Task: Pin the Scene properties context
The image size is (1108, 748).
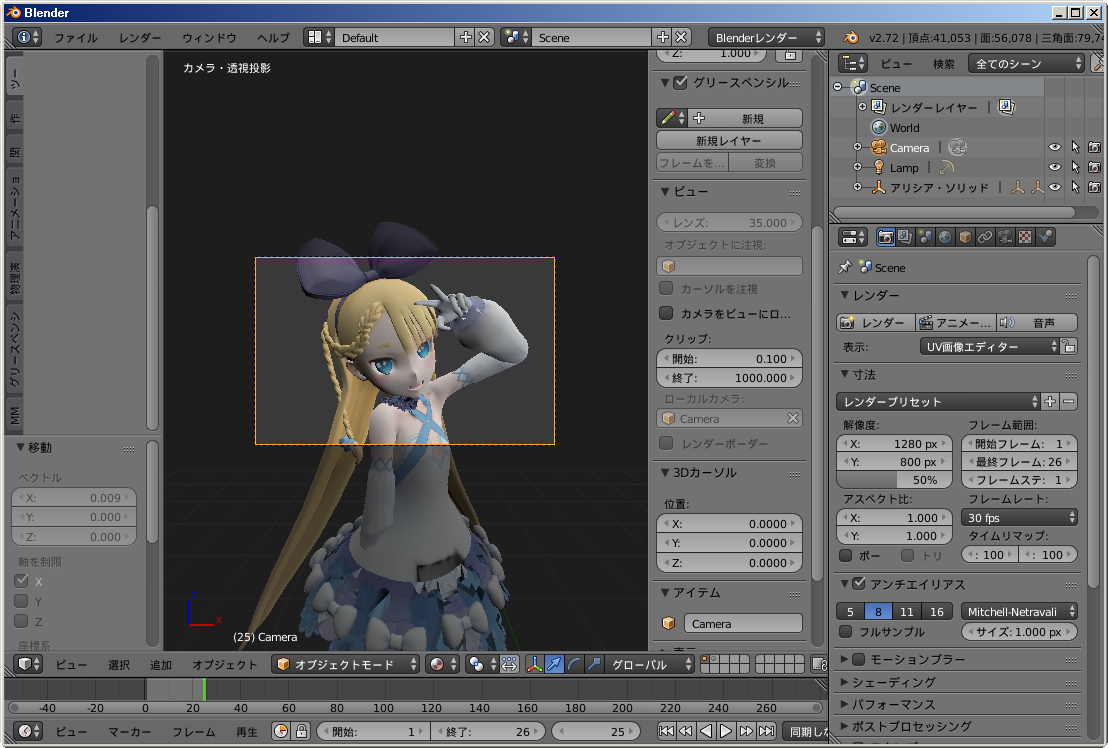Action: [844, 268]
